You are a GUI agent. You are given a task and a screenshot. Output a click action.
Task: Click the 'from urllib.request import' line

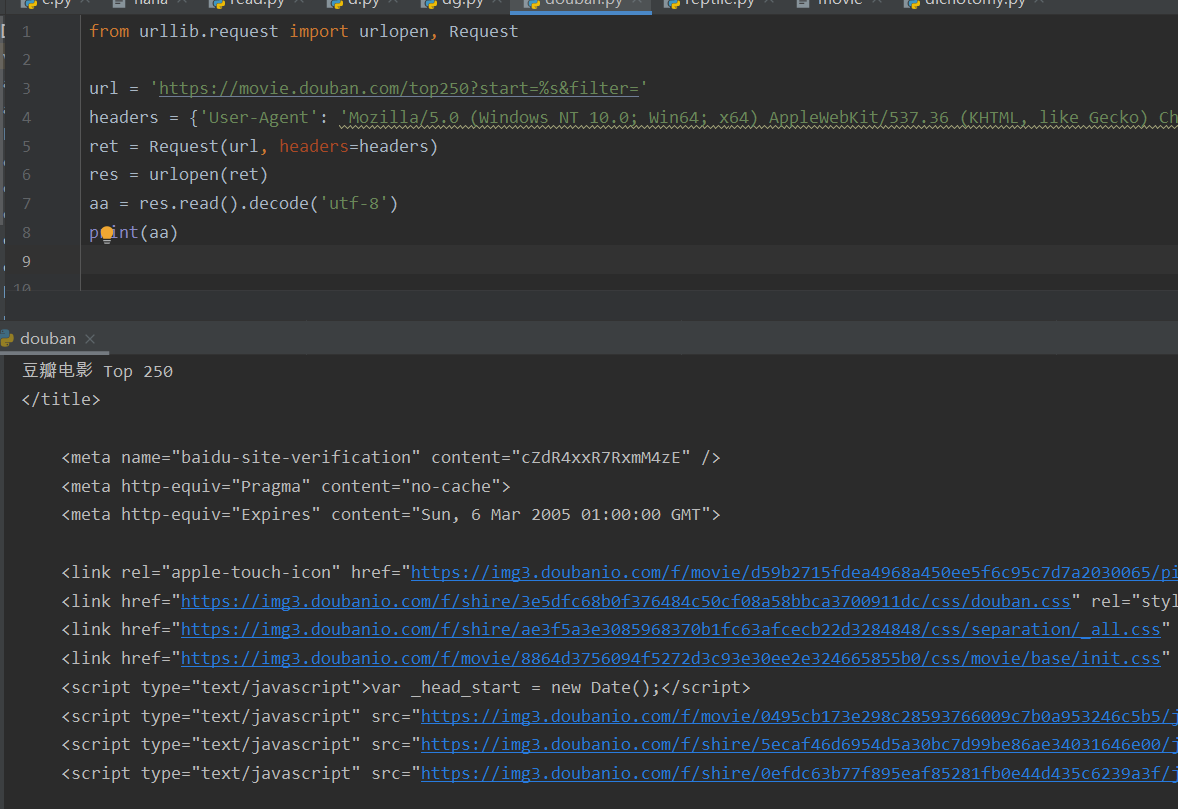[303, 32]
